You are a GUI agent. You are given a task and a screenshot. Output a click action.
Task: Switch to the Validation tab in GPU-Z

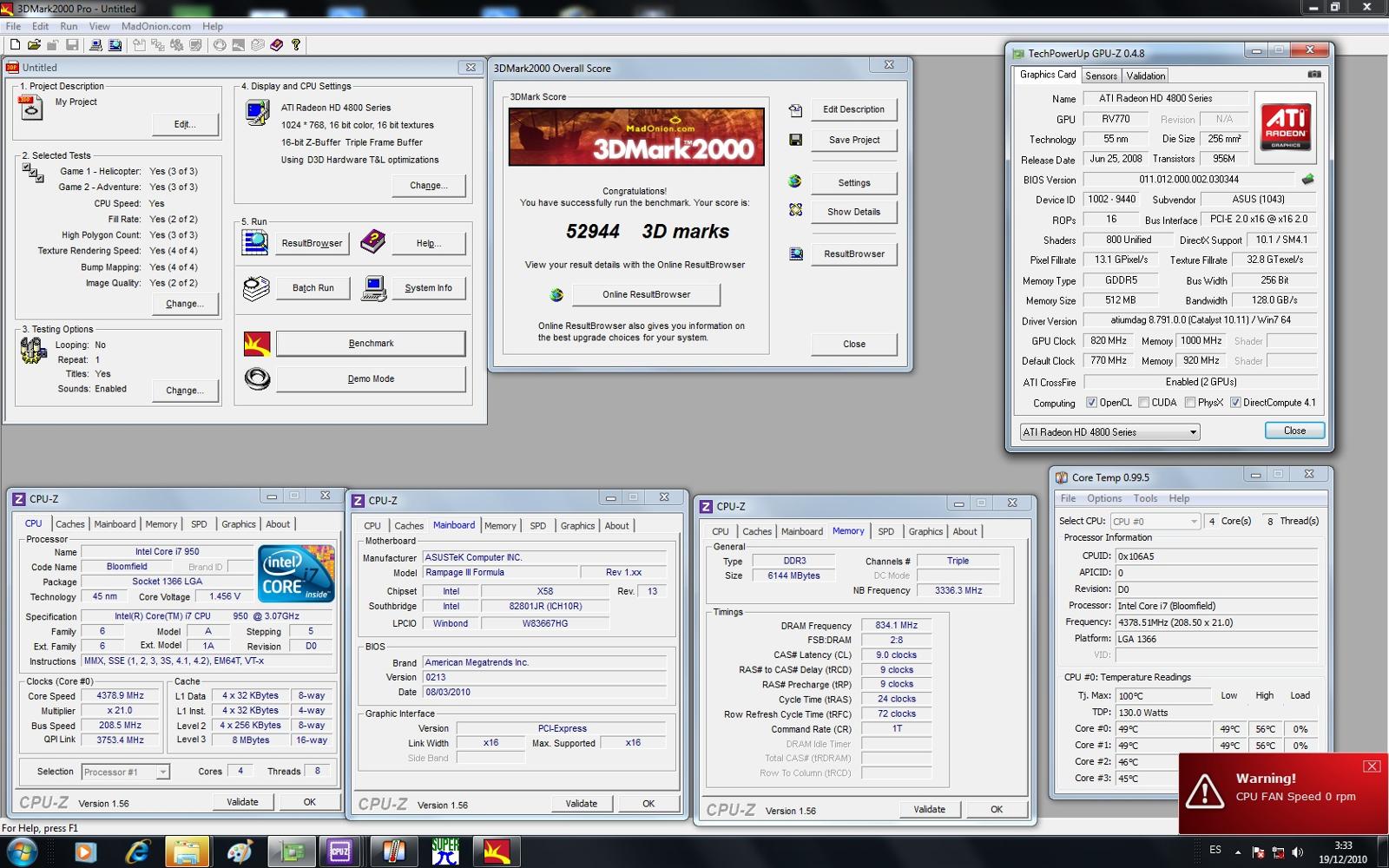pyautogui.click(x=1146, y=76)
